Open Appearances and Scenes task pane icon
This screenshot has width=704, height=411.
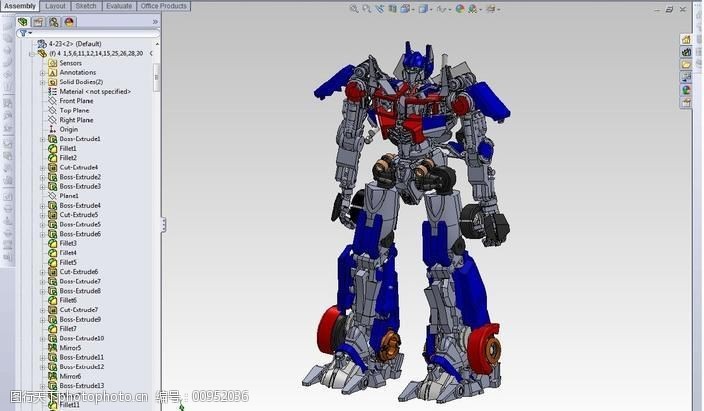point(686,90)
